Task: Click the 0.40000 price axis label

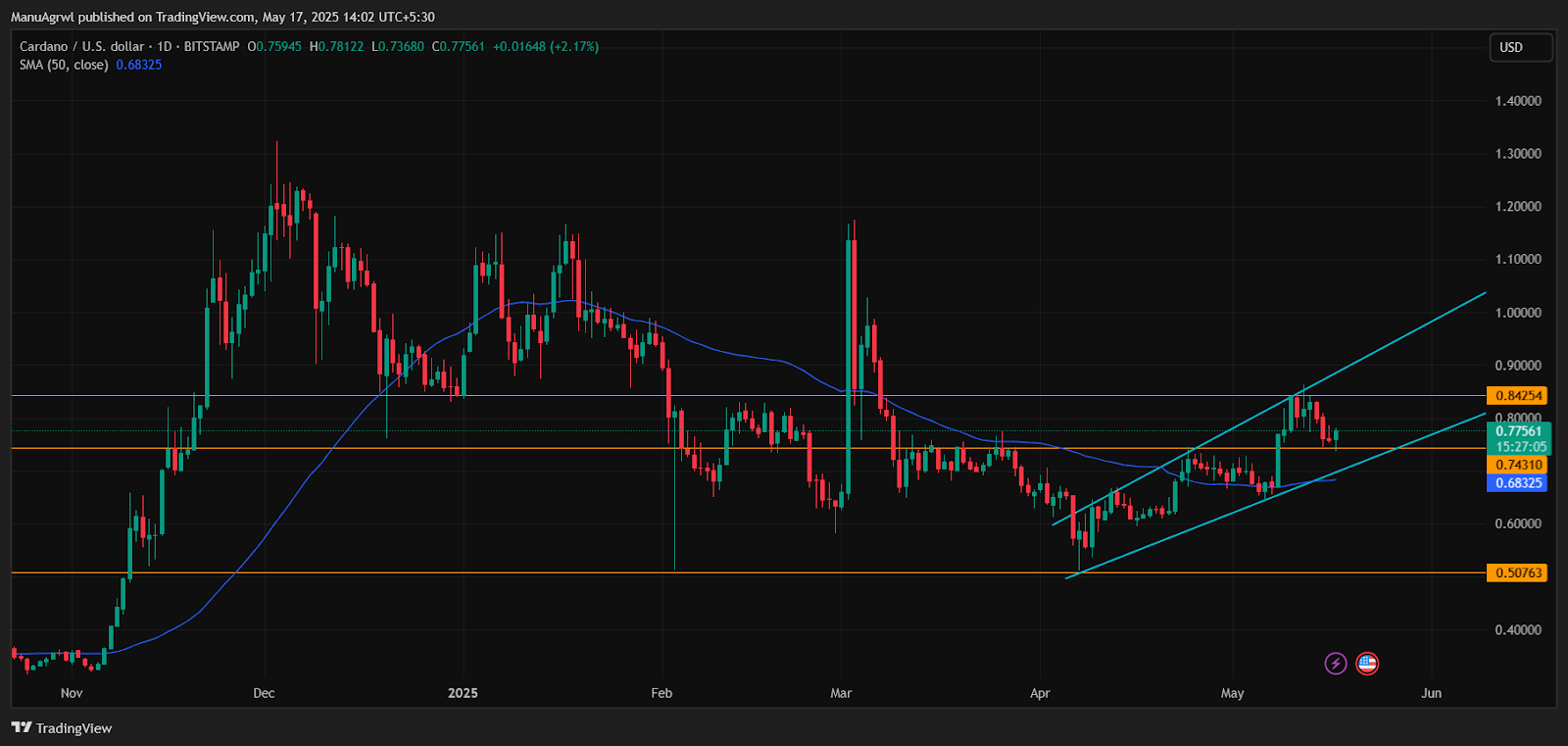Action: pos(1518,629)
